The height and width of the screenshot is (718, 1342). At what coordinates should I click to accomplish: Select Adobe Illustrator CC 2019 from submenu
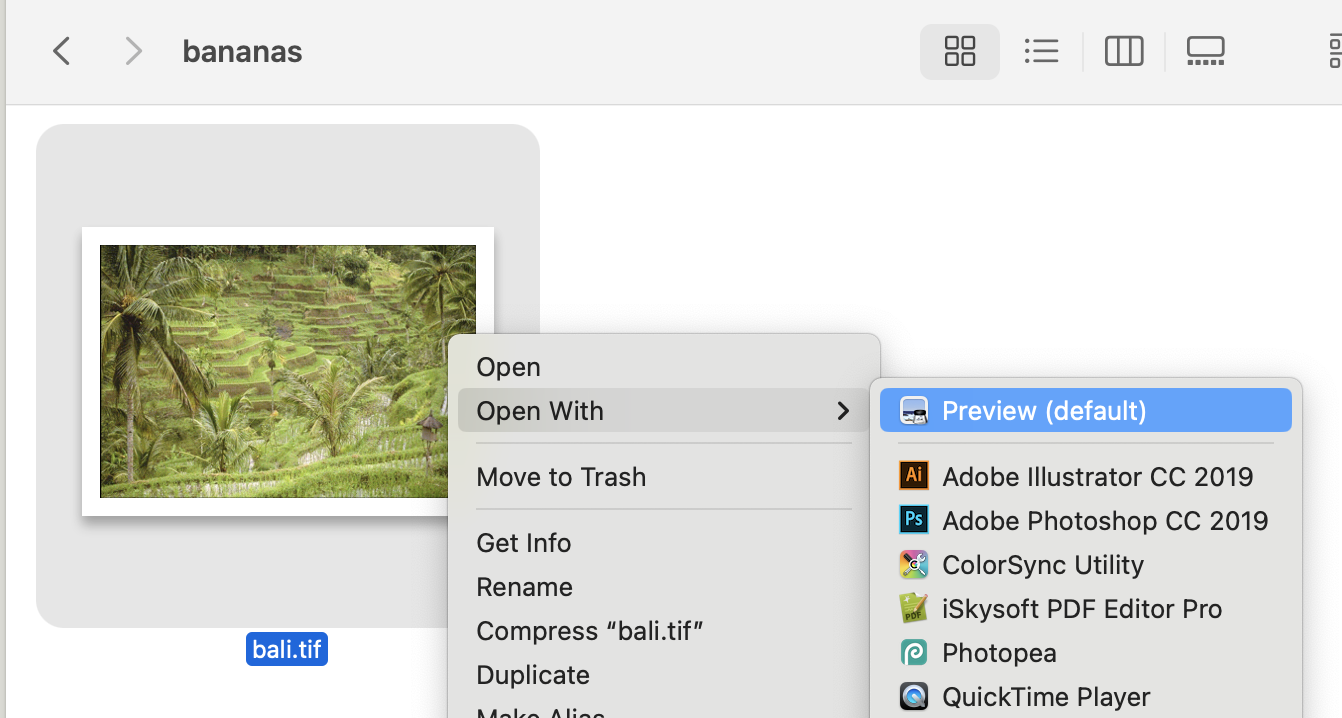click(x=1097, y=476)
